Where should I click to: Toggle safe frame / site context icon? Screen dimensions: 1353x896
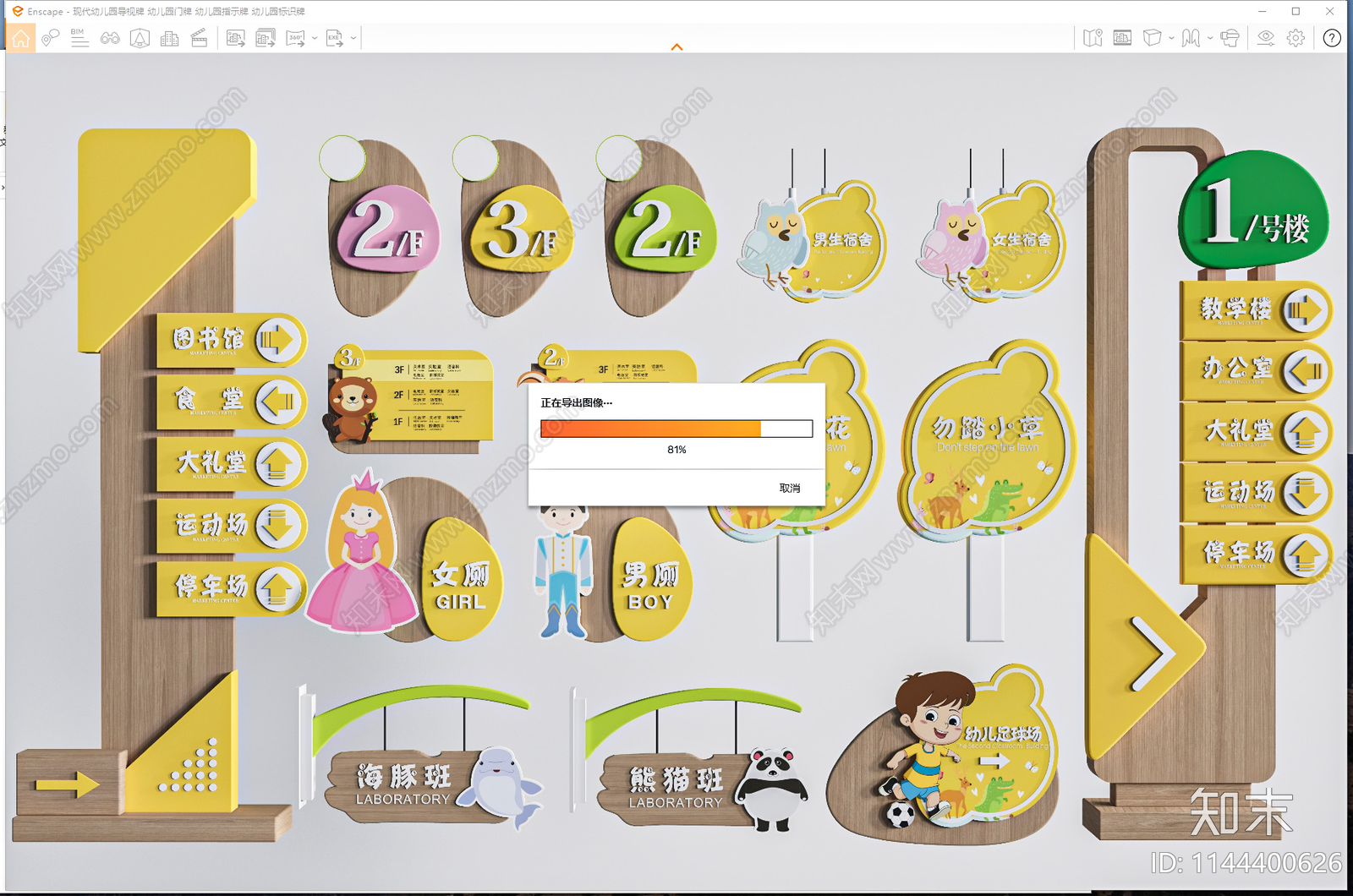pyautogui.click(x=140, y=38)
